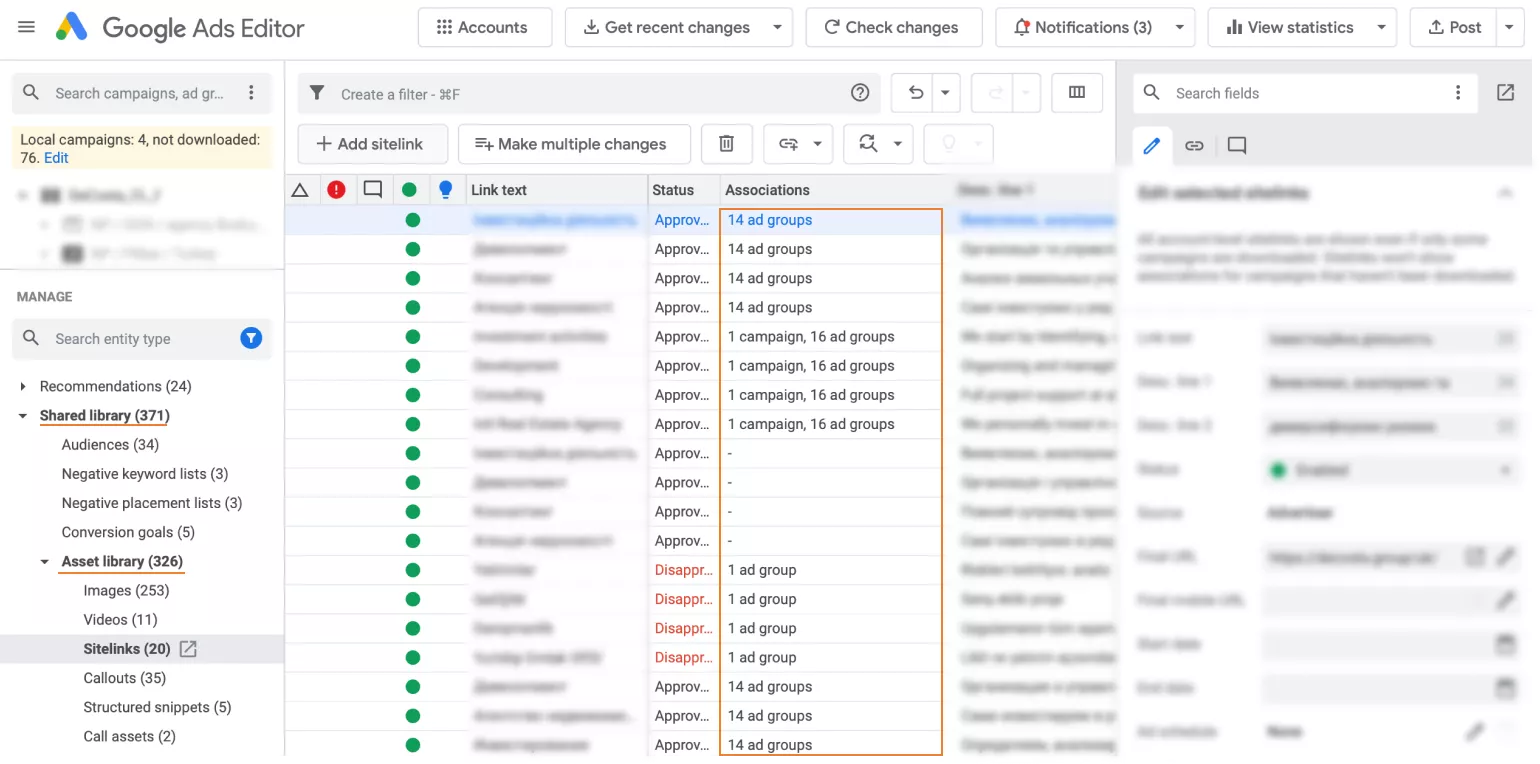The height and width of the screenshot is (764, 1540).
Task: Select Images (253)
Action: 126,590
